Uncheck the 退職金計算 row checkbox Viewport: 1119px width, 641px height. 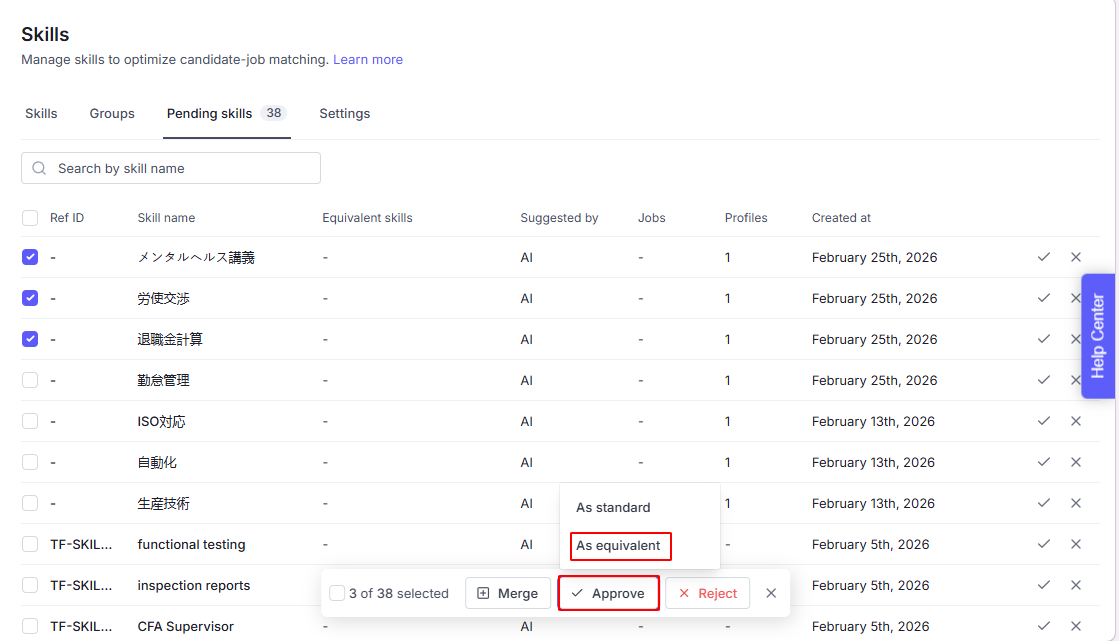[x=30, y=339]
